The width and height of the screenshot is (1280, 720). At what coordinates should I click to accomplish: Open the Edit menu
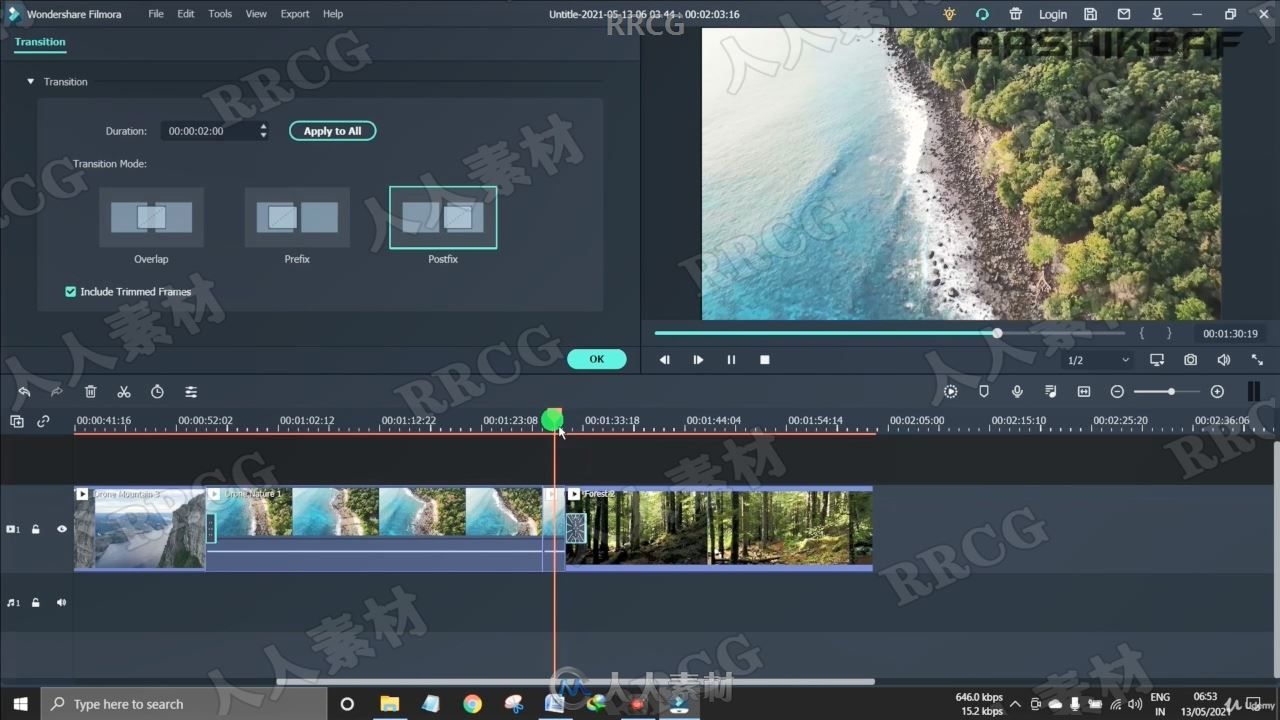tap(186, 14)
